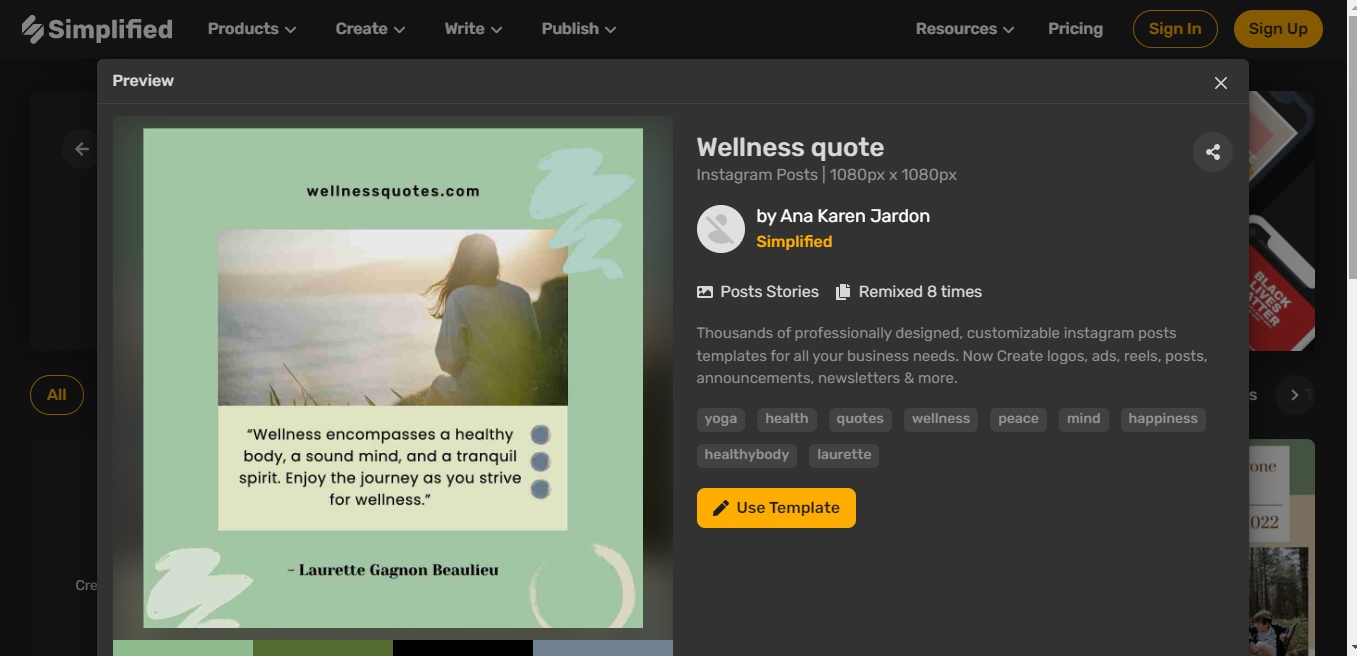The height and width of the screenshot is (656, 1357).
Task: Close the Preview dialog with the X
Action: pyautogui.click(x=1220, y=83)
